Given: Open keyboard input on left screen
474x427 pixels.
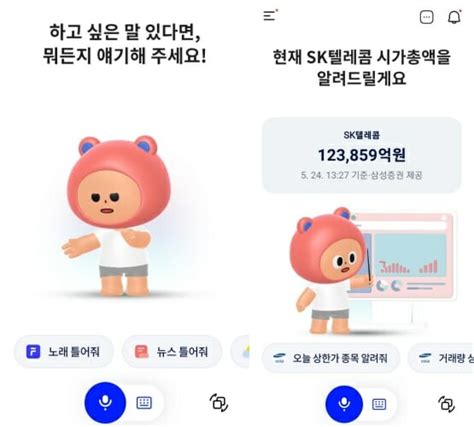Looking at the screenshot, I should click(x=144, y=403).
